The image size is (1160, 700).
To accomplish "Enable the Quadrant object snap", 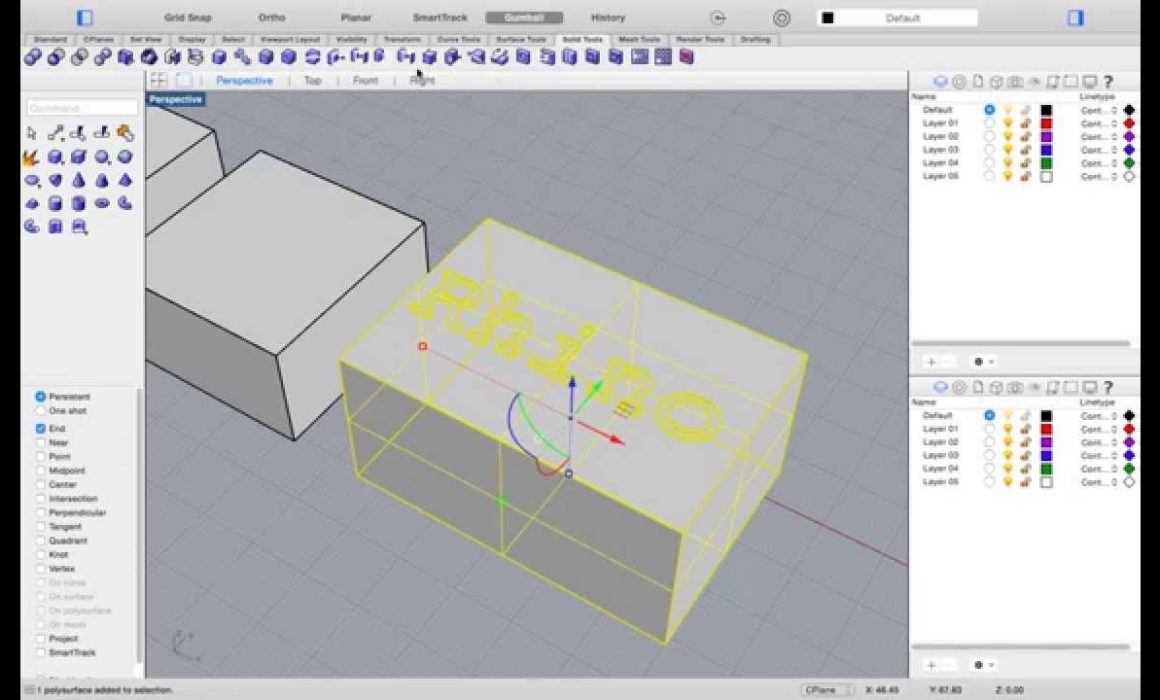I will pyautogui.click(x=41, y=541).
